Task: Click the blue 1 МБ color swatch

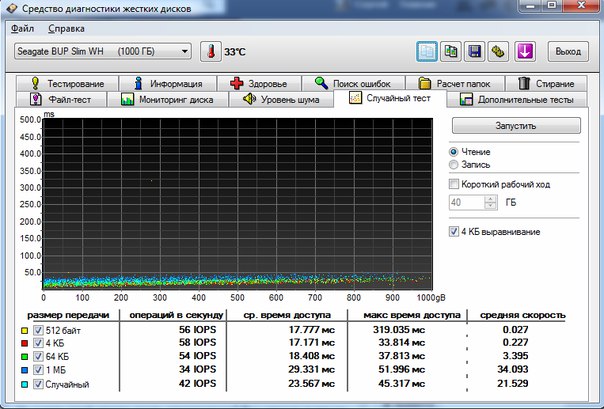Action: (x=24, y=372)
